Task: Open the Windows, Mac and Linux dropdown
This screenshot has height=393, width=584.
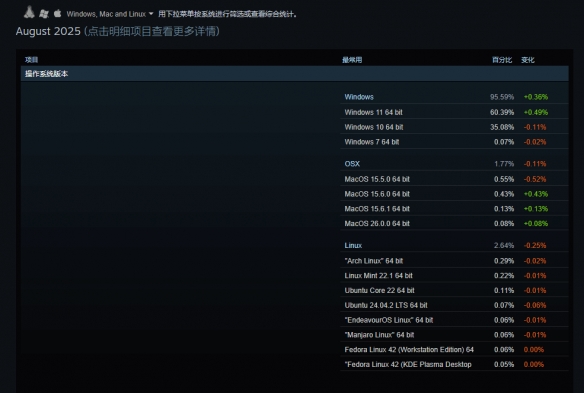Action: tap(110, 14)
